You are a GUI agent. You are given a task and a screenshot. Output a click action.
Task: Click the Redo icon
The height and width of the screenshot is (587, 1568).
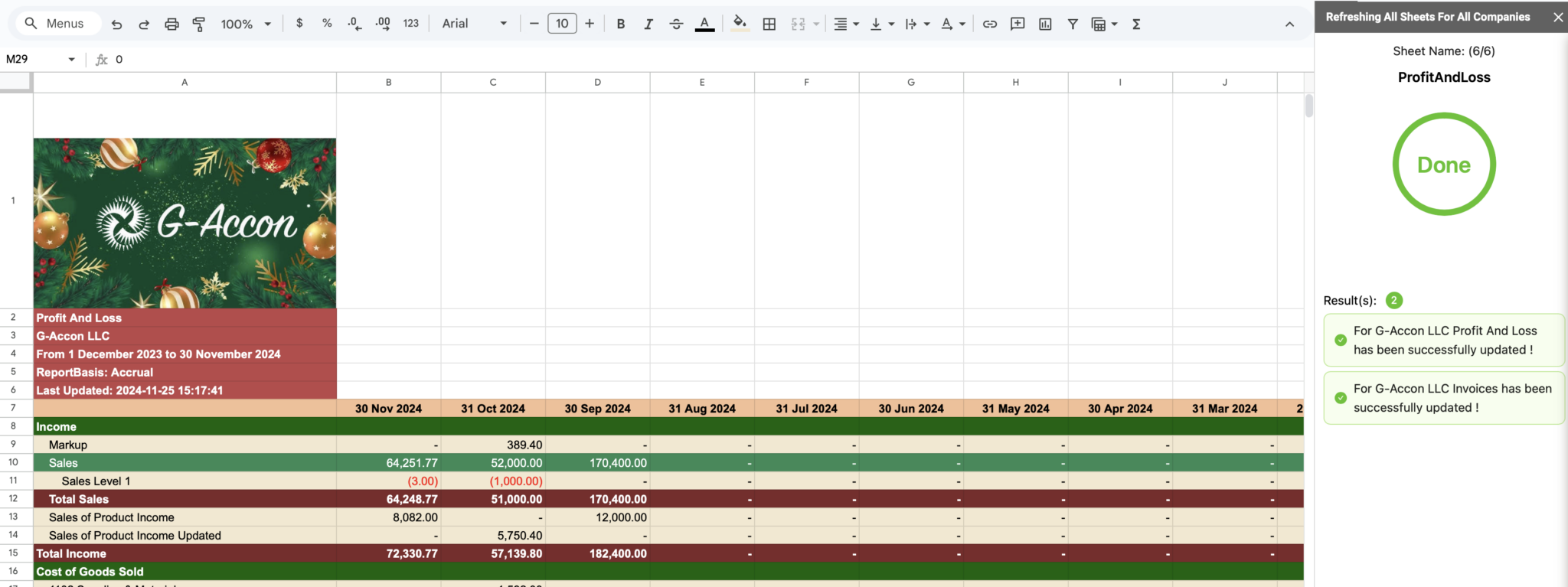pos(144,24)
